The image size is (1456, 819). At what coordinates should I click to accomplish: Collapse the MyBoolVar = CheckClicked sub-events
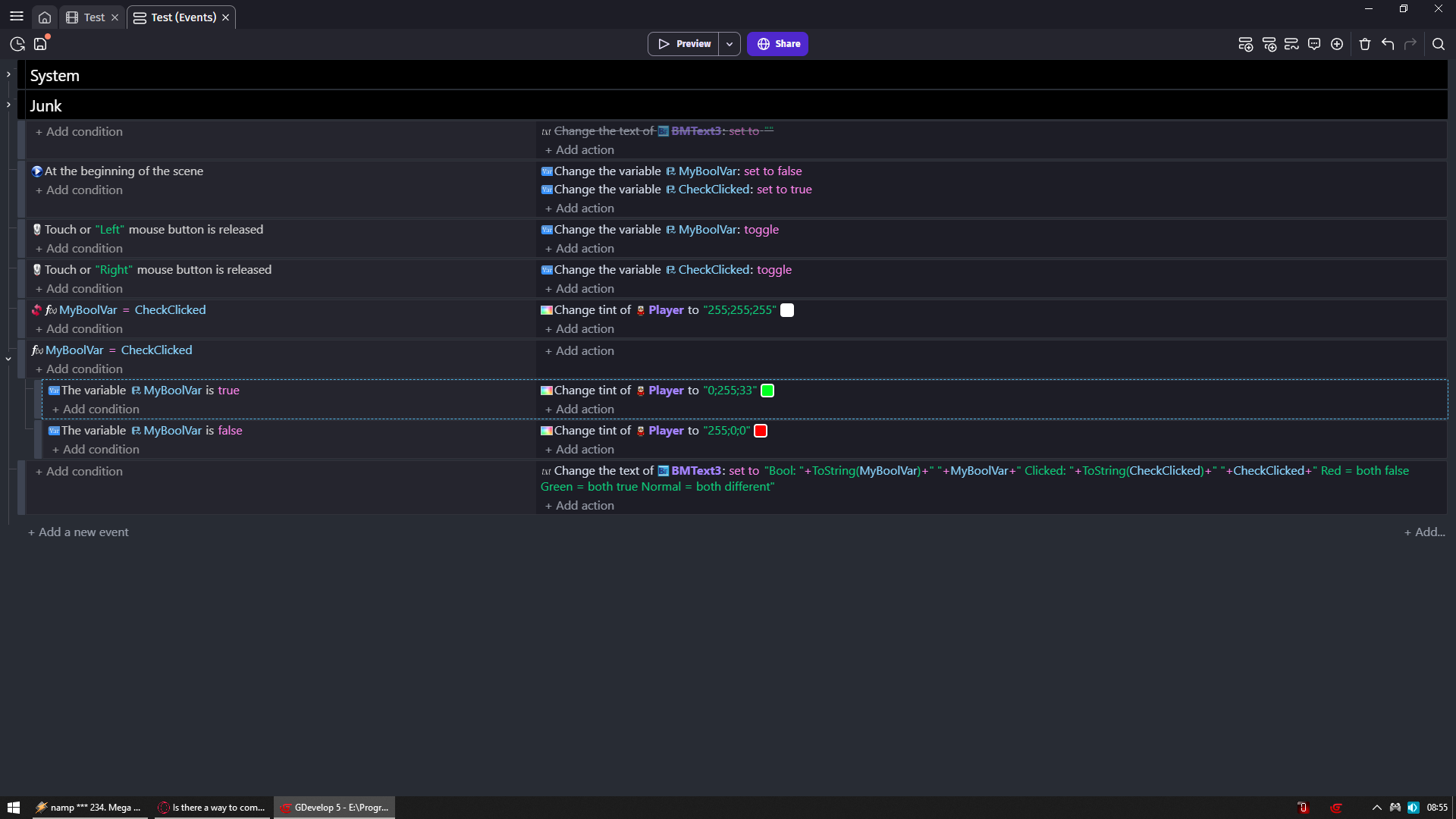[8, 359]
